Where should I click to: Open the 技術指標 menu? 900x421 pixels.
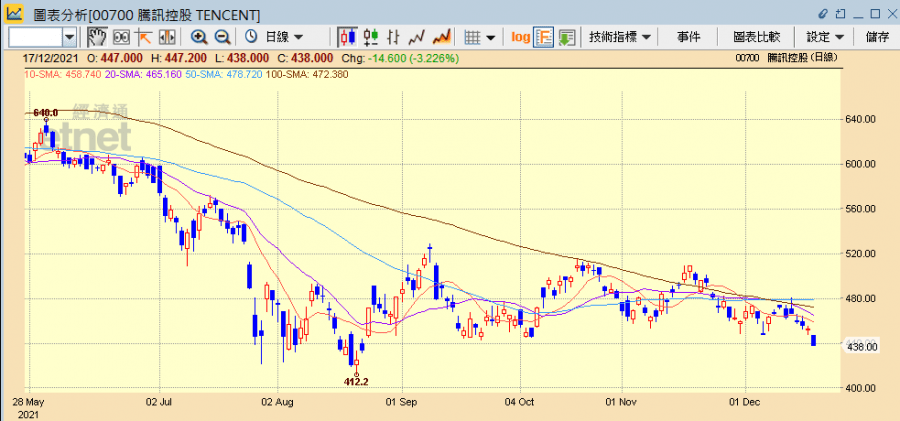click(620, 37)
